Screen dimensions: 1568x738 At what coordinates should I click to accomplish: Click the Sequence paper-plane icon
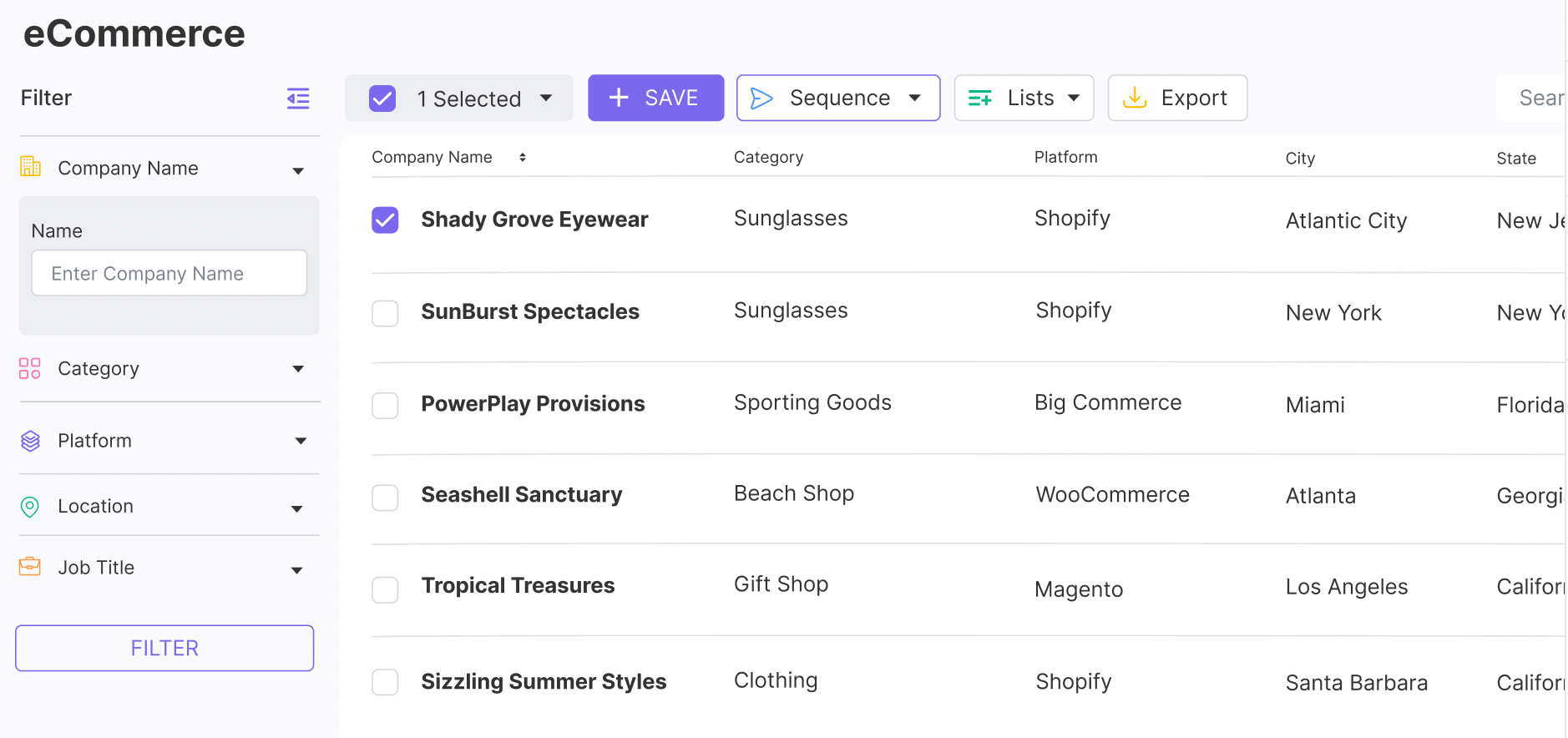coord(761,99)
